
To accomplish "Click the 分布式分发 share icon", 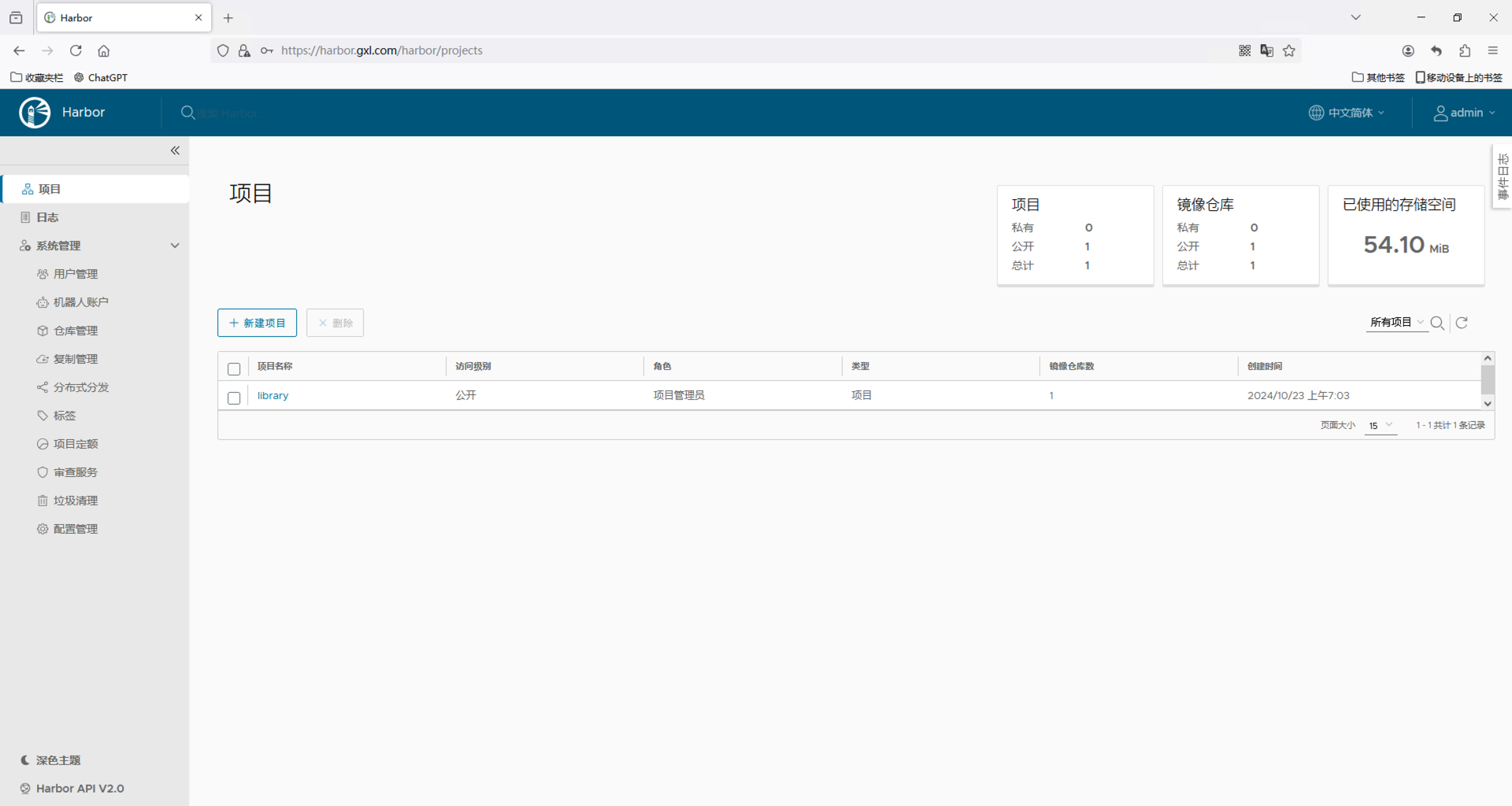I will click(43, 387).
